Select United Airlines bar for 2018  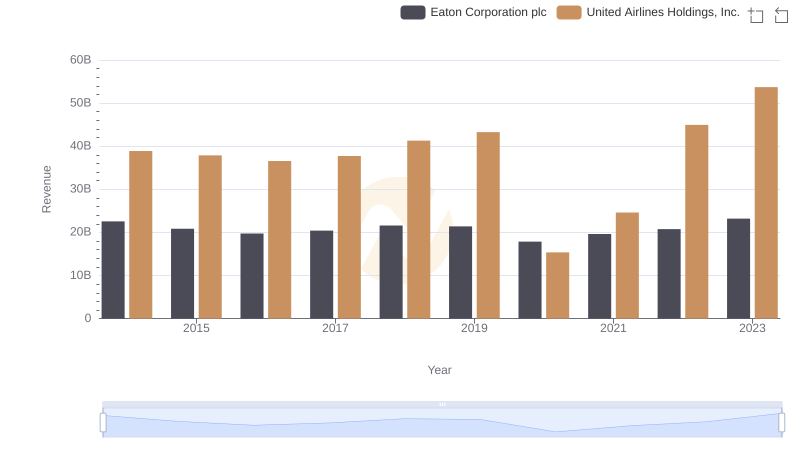419,229
